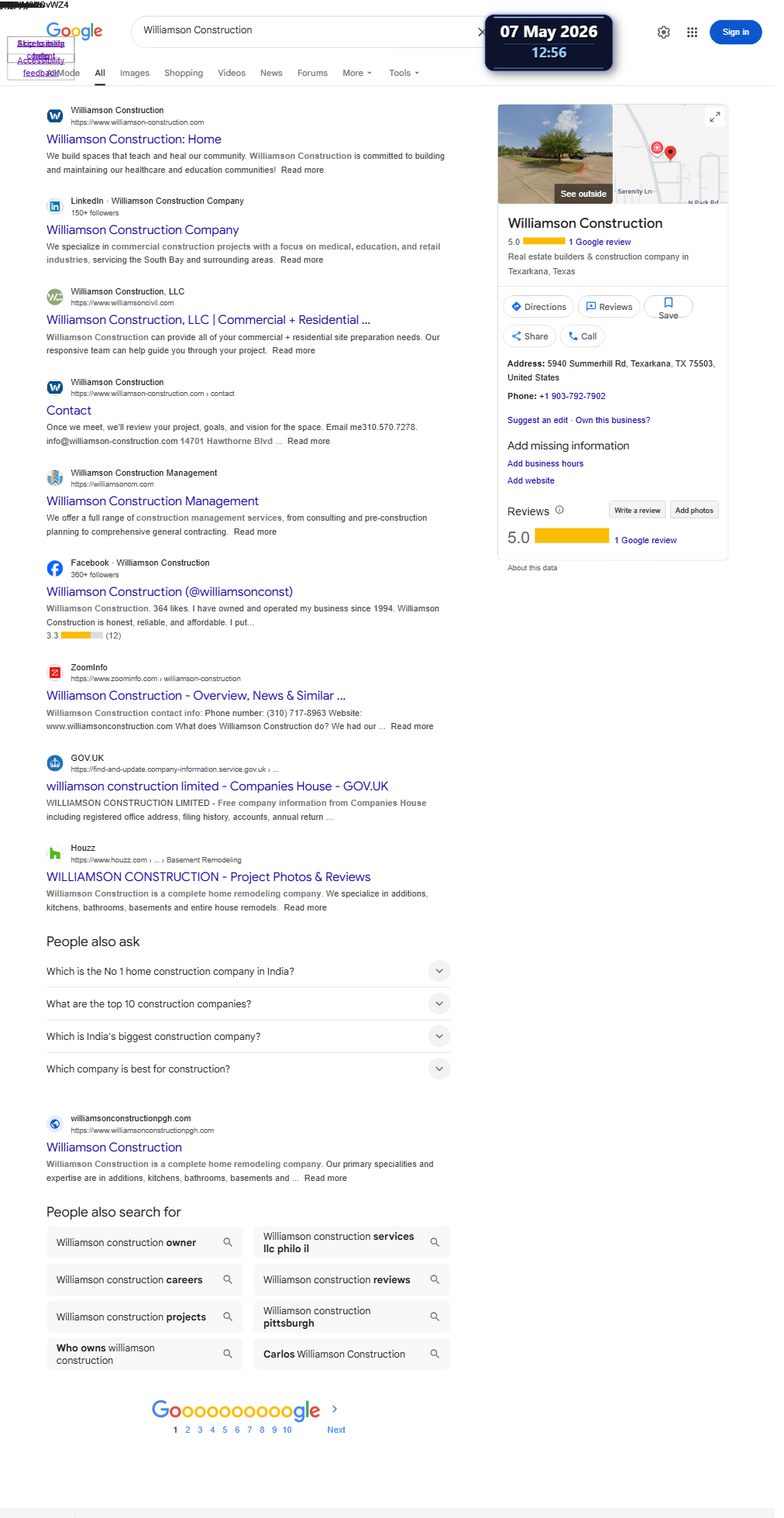This screenshot has width=784, height=1518.
Task: Save Williamson Construction with bookmark icon
Action: click(668, 307)
